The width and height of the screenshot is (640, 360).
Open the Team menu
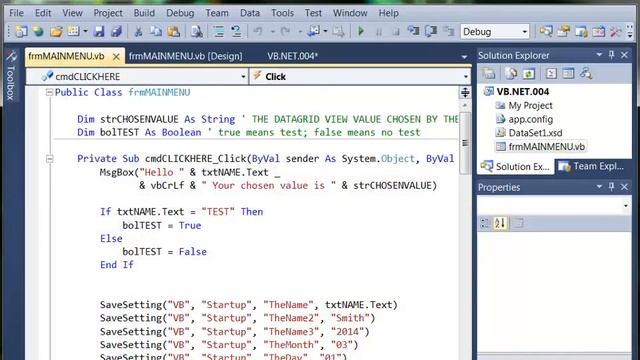[x=217, y=13]
